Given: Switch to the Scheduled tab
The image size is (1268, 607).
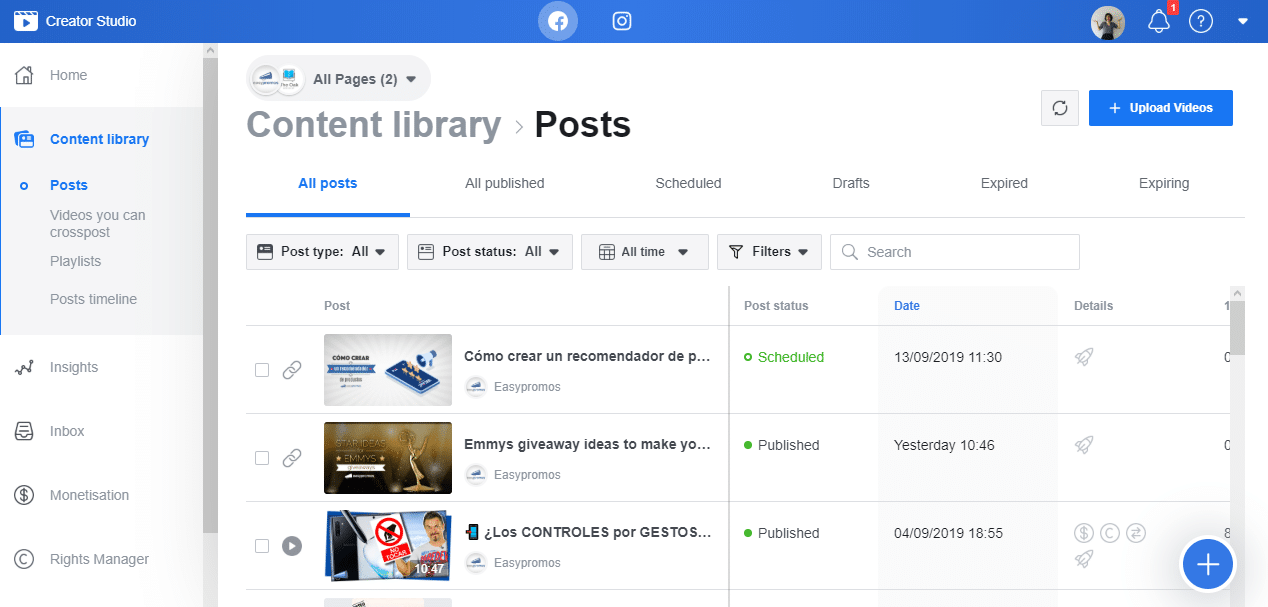Looking at the screenshot, I should (x=688, y=183).
